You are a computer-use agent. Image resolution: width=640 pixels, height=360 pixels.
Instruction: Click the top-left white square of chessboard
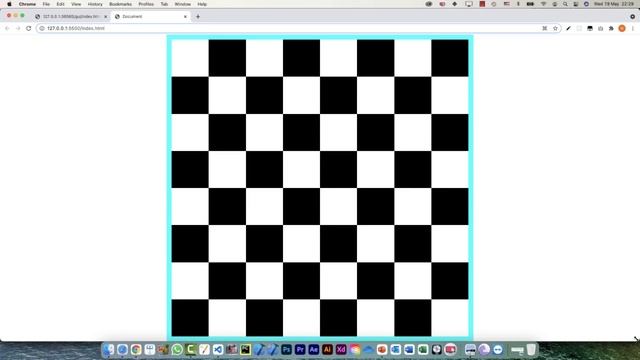190,58
